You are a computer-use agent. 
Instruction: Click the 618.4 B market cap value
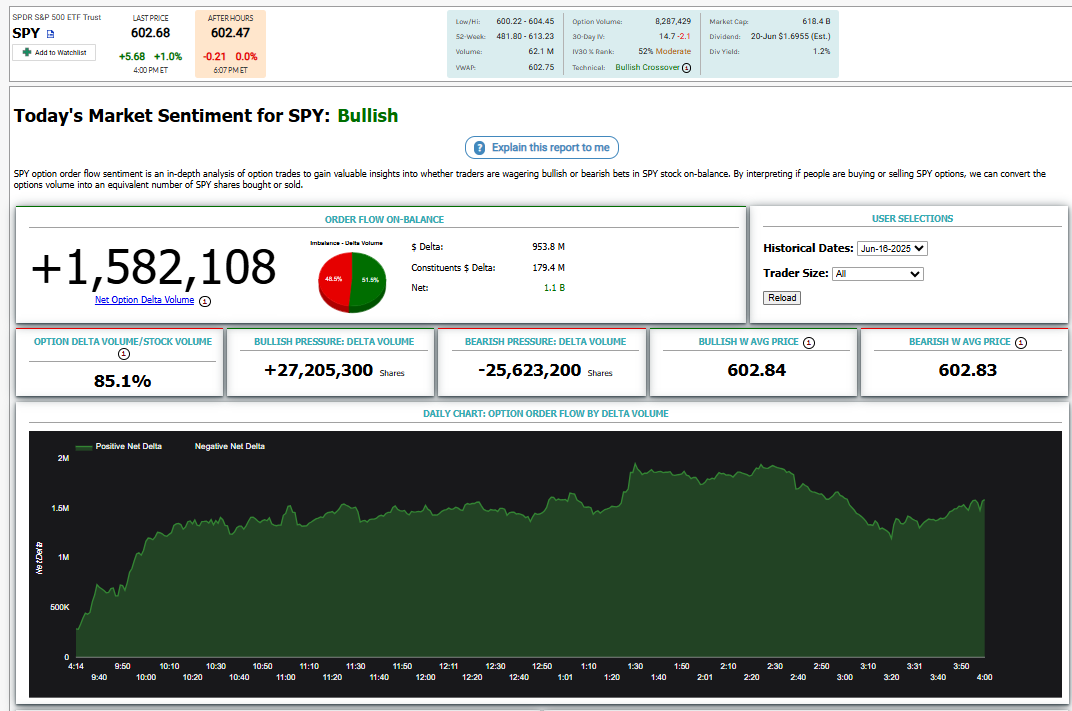(816, 21)
